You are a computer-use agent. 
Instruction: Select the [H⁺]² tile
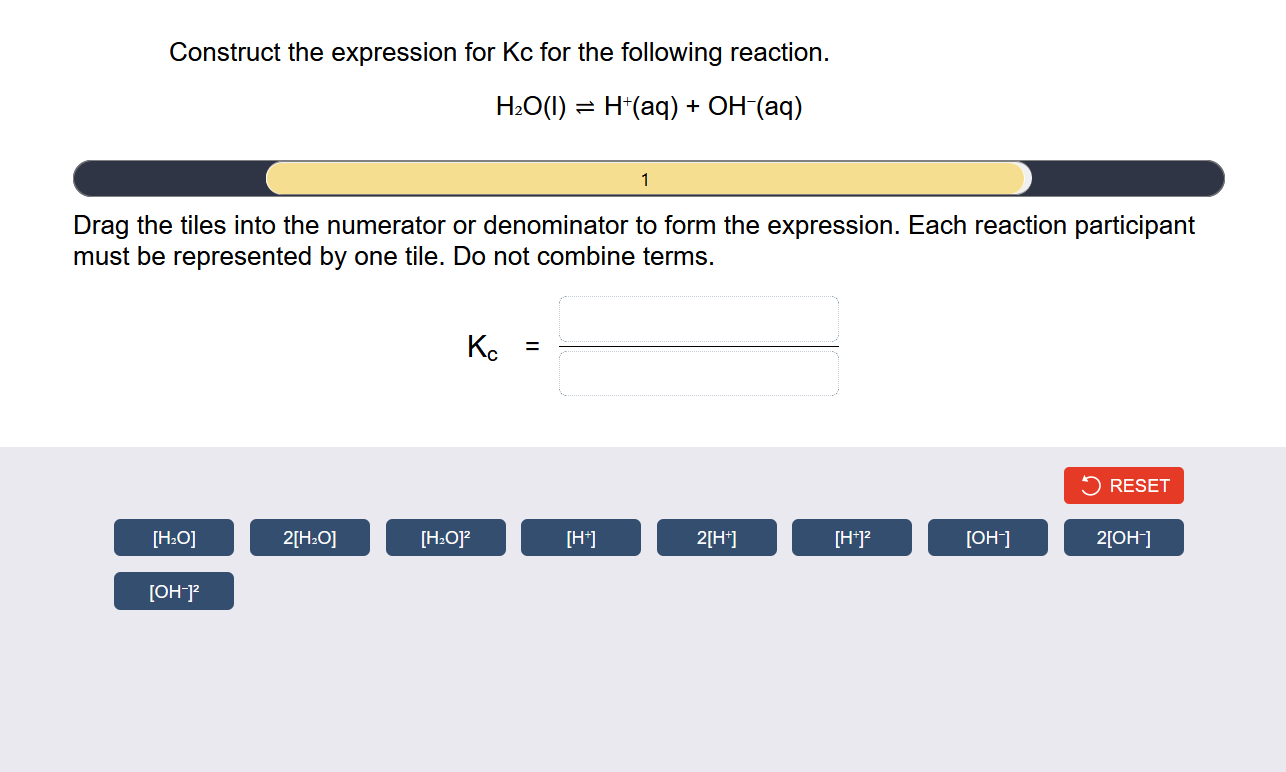coord(852,537)
